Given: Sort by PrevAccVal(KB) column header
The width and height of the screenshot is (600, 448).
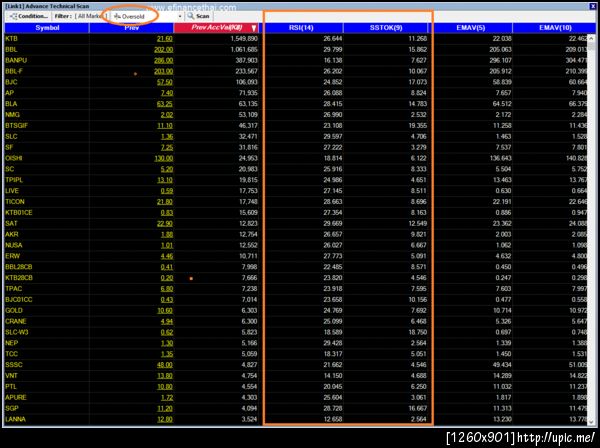Looking at the screenshot, I should point(217,28).
